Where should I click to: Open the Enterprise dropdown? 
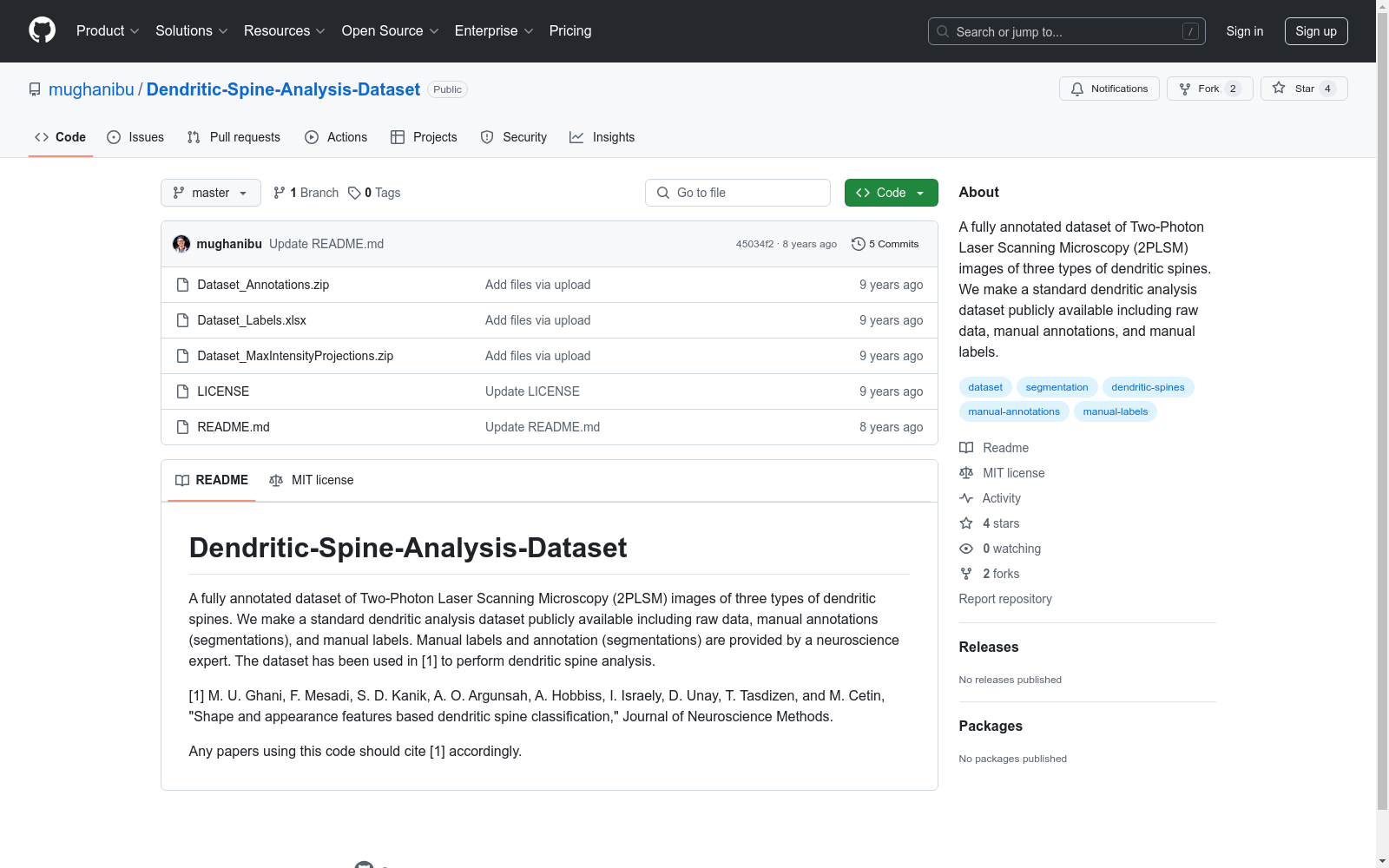coord(494,30)
